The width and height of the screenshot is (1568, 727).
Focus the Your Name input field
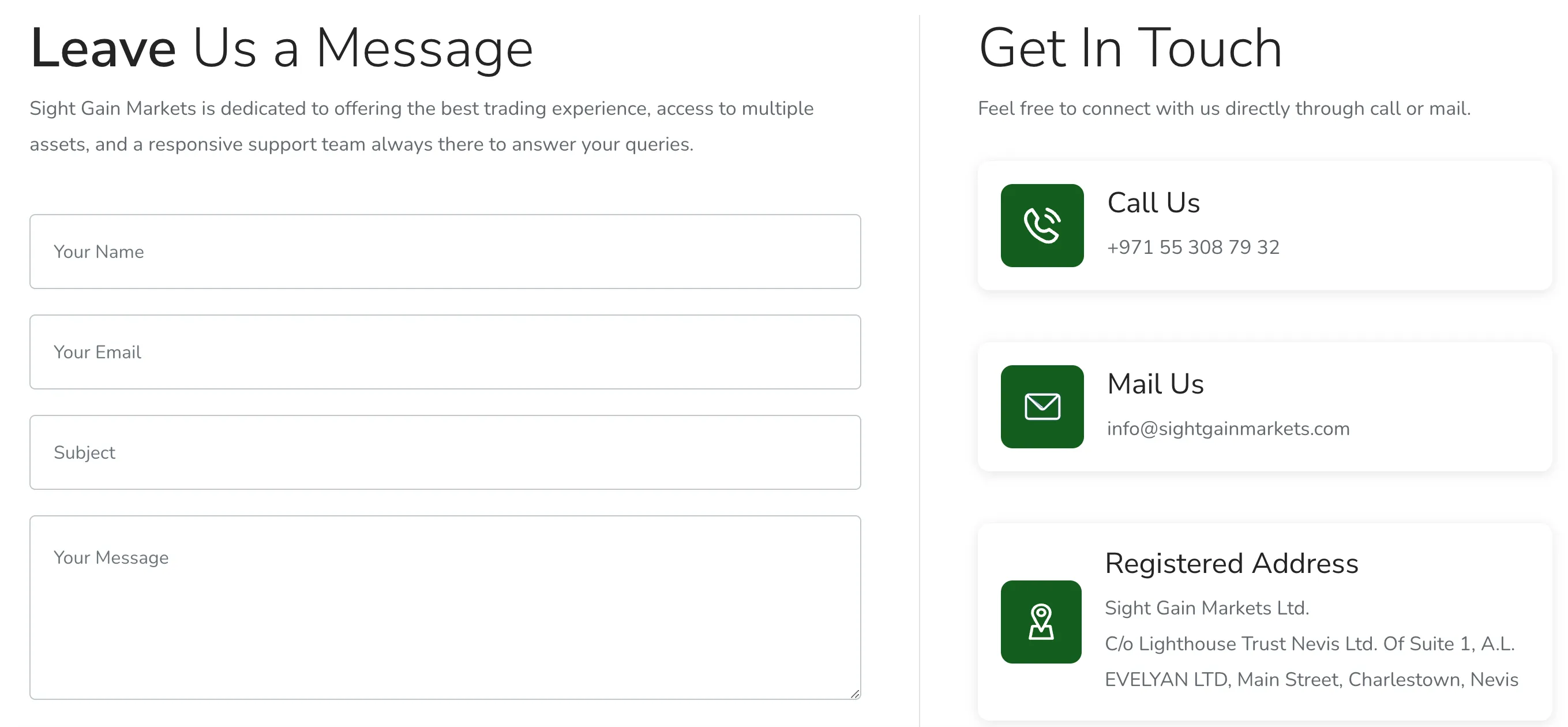tap(445, 252)
